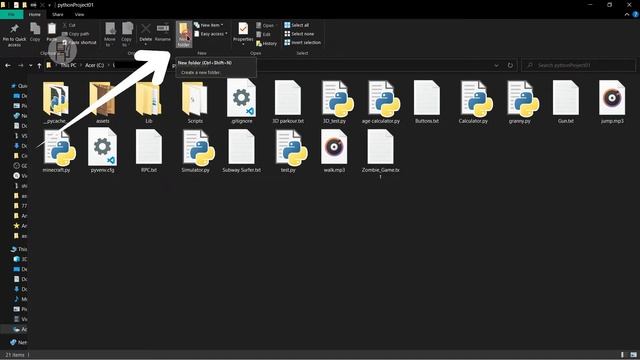Screen dimensions: 640x360
Task: Select the Lib folder
Action: point(149,103)
